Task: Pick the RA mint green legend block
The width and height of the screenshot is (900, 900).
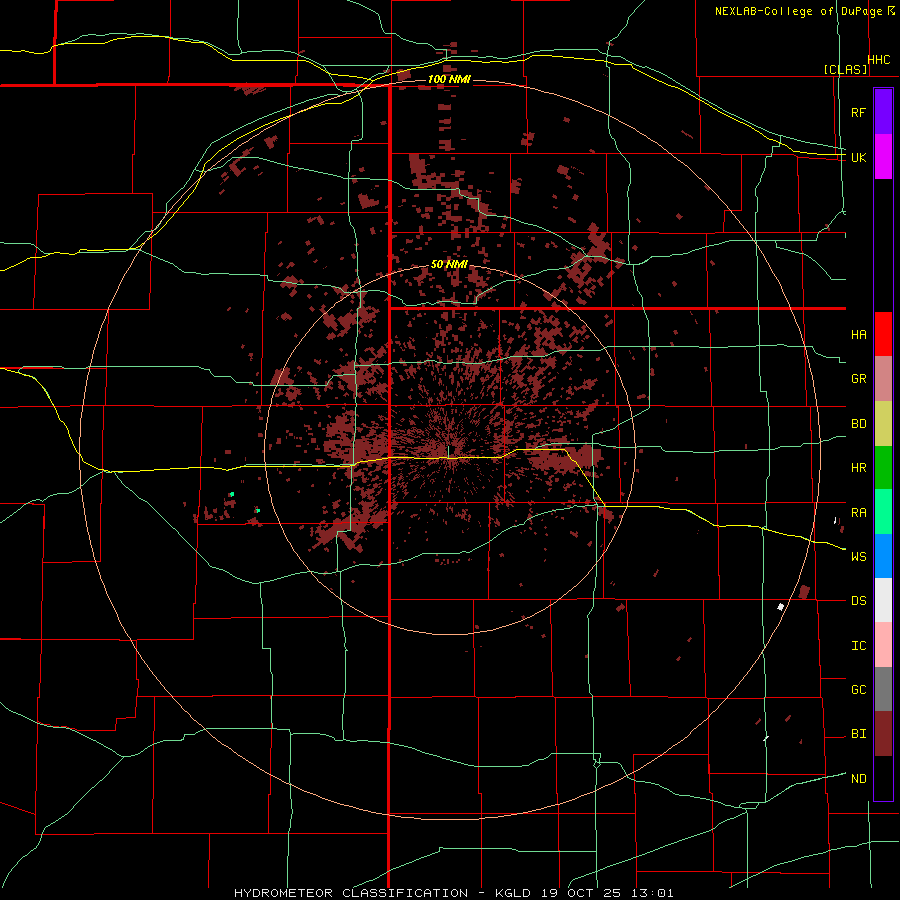Action: [883, 512]
